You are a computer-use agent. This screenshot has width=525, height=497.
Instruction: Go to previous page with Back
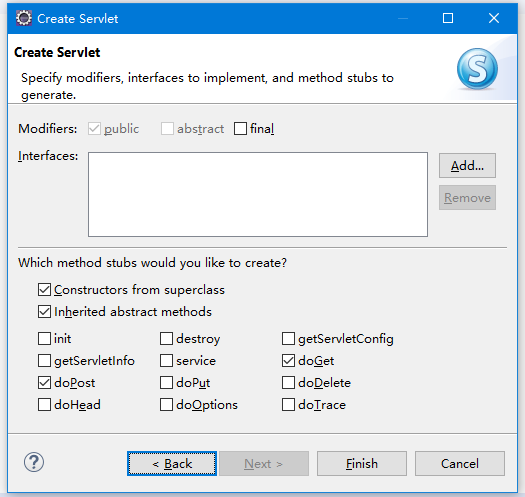[x=172, y=464]
